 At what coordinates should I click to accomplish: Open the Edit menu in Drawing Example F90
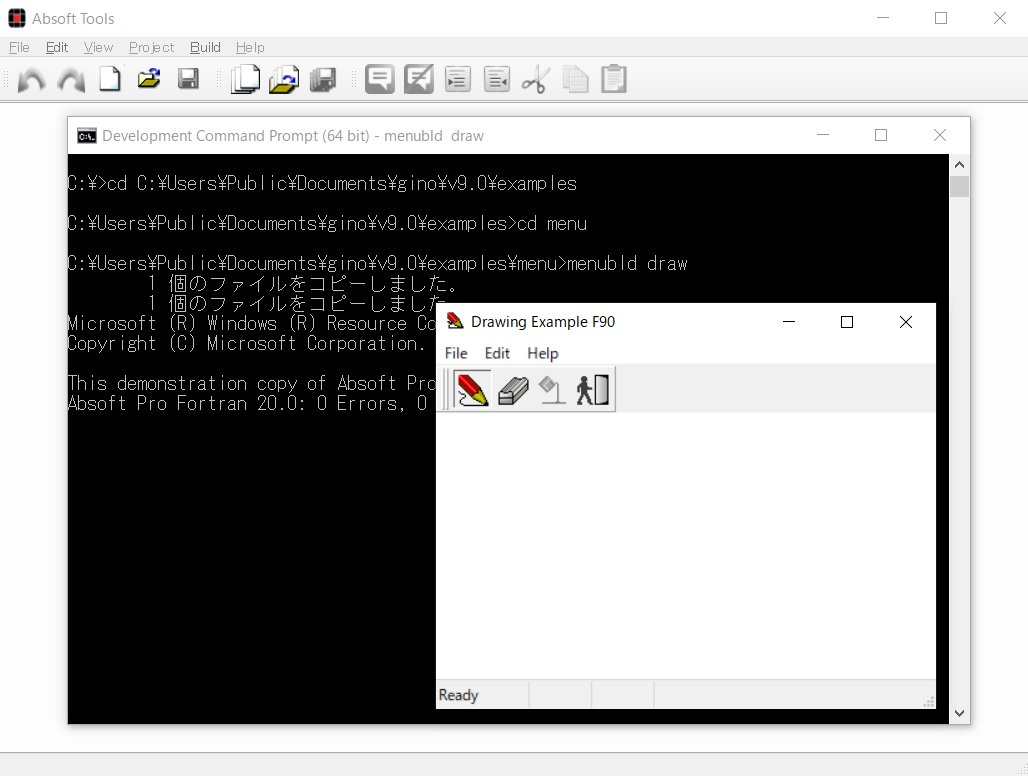click(497, 353)
